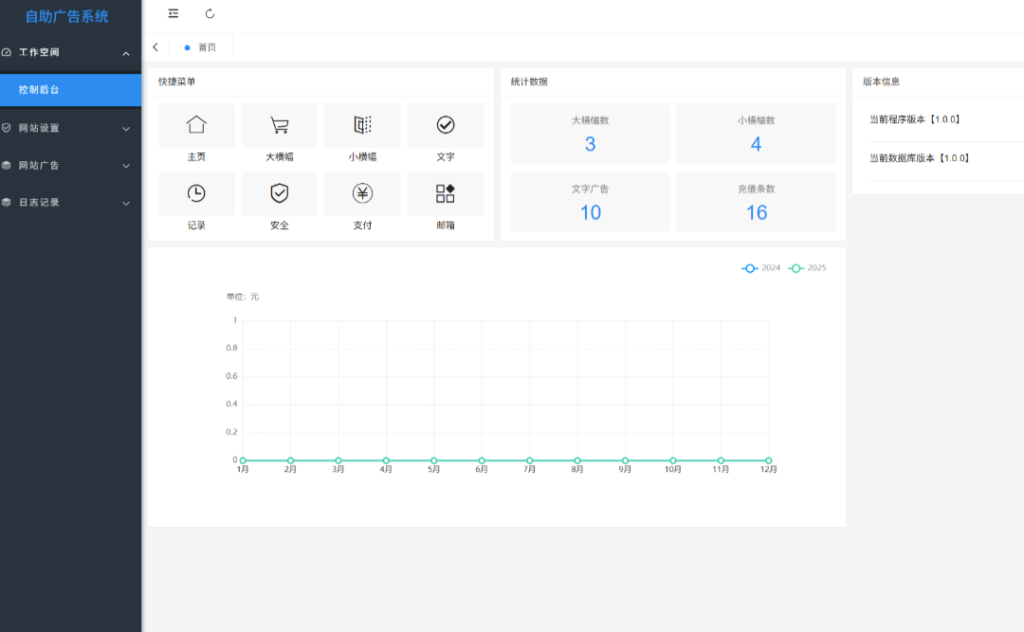Image resolution: width=1024 pixels, height=632 pixels.
Task: Open the 安全 shield shortcut
Action: coord(280,193)
